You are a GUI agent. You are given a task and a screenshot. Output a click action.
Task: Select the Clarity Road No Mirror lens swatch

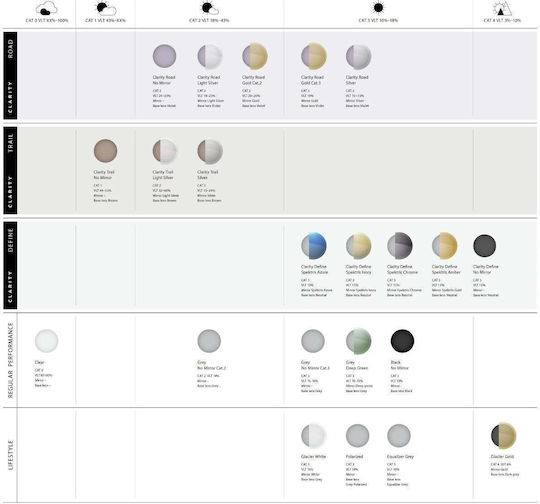(164, 56)
